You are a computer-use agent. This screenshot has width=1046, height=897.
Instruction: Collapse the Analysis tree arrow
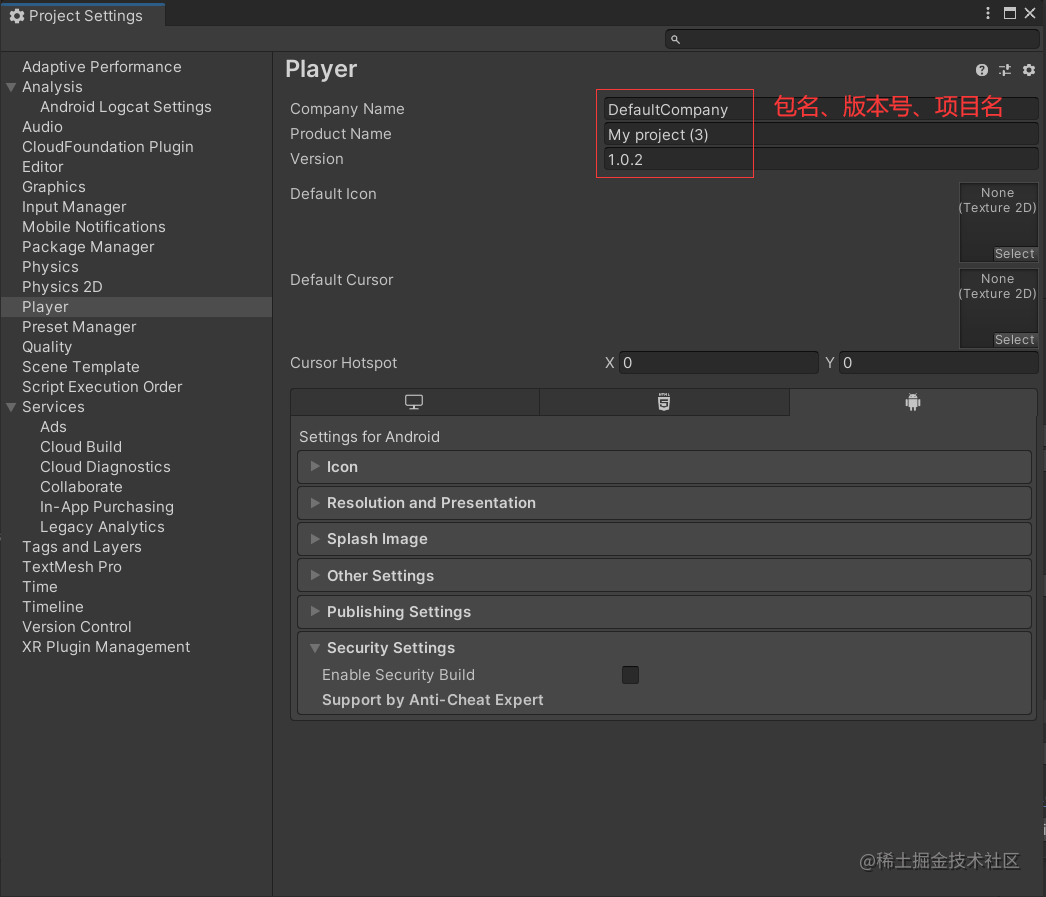pos(11,87)
